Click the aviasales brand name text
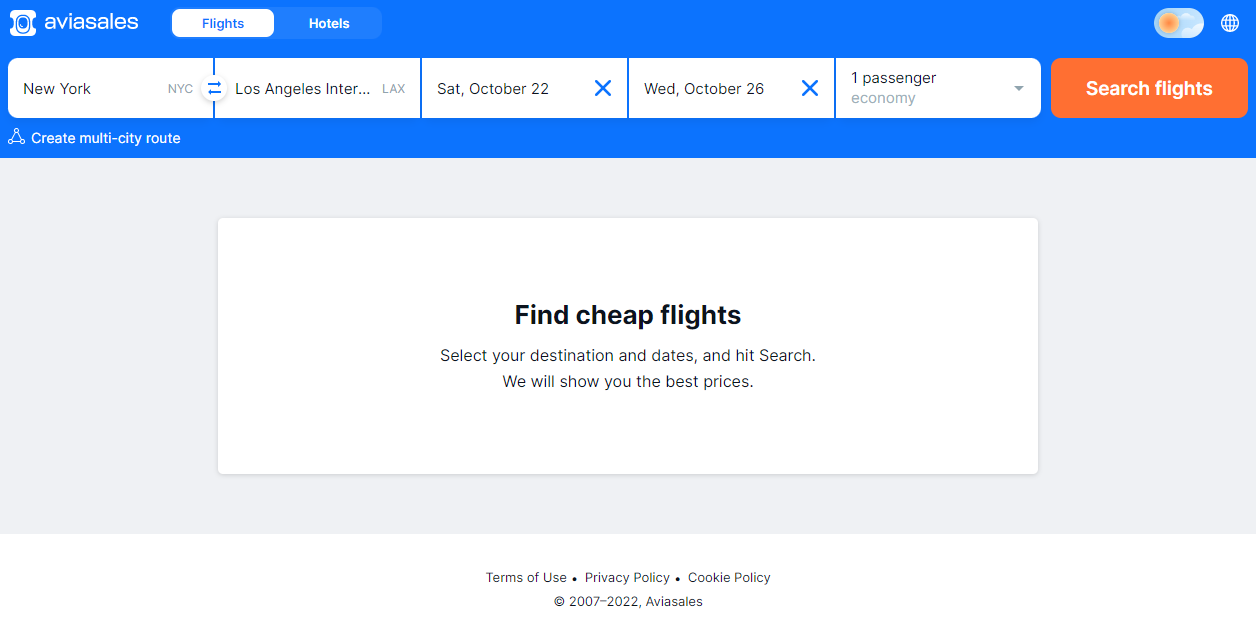Screen dimensions: 1256x635 click(x=91, y=22)
